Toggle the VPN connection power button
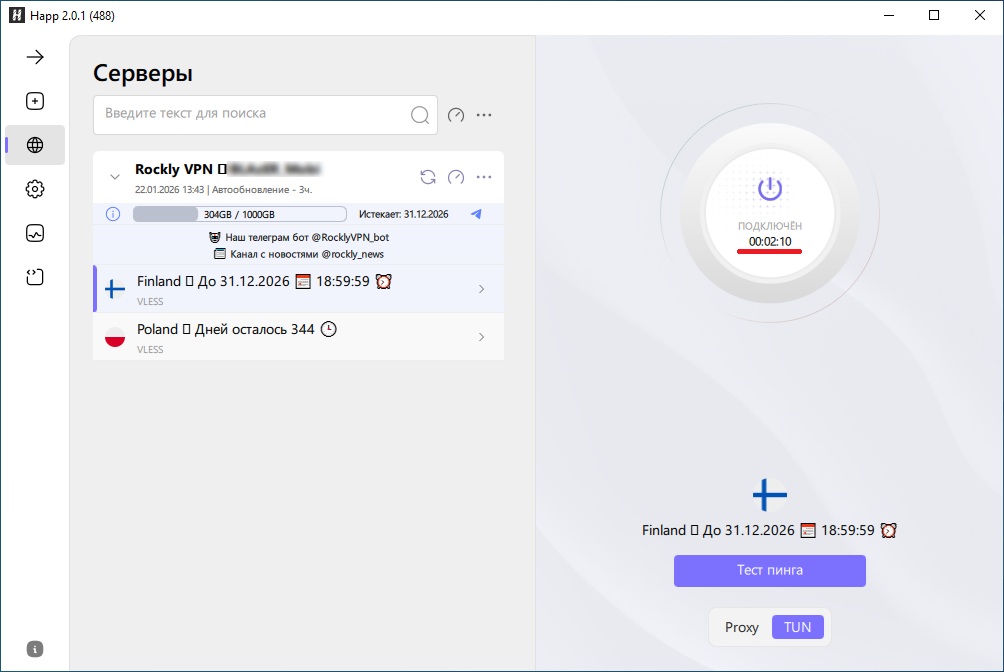Viewport: 1004px width, 672px height. (x=769, y=189)
